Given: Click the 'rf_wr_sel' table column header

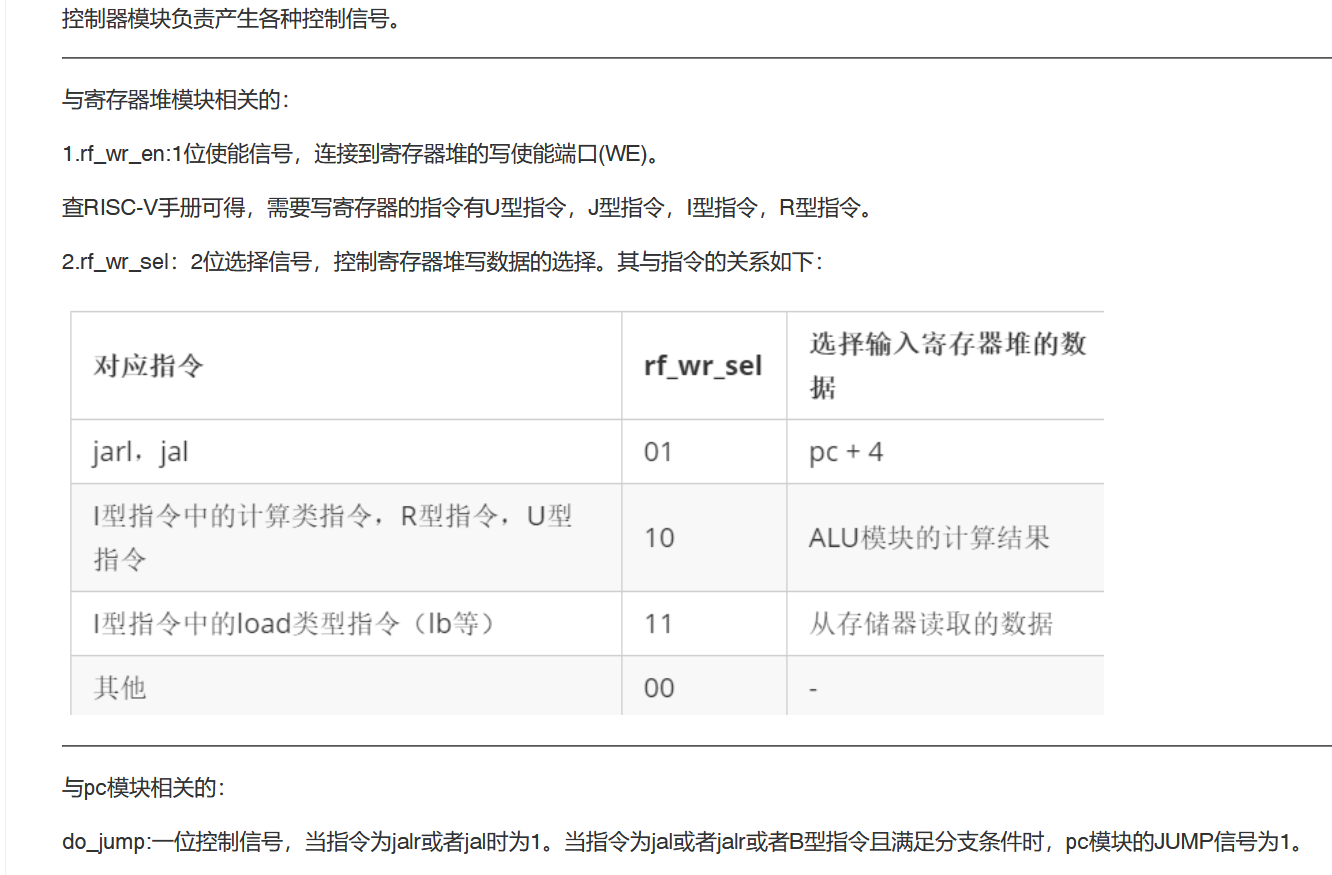Looking at the screenshot, I should (x=703, y=366).
